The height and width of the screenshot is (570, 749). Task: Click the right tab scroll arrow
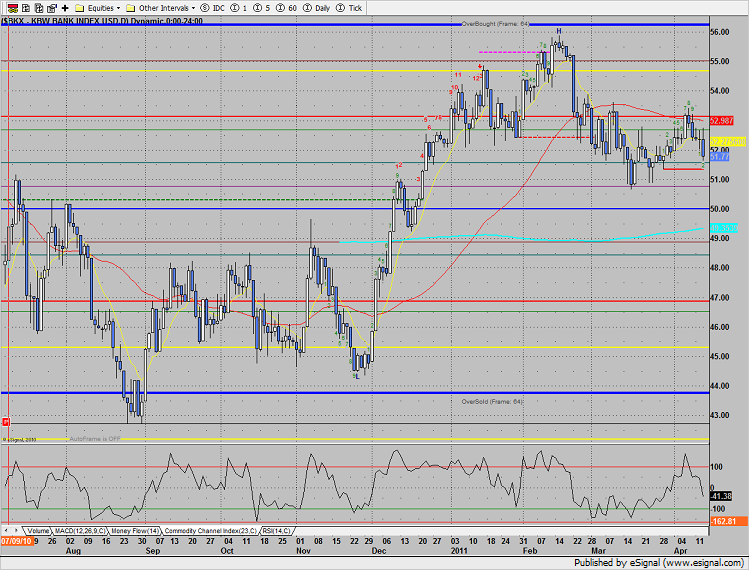click(x=16, y=530)
